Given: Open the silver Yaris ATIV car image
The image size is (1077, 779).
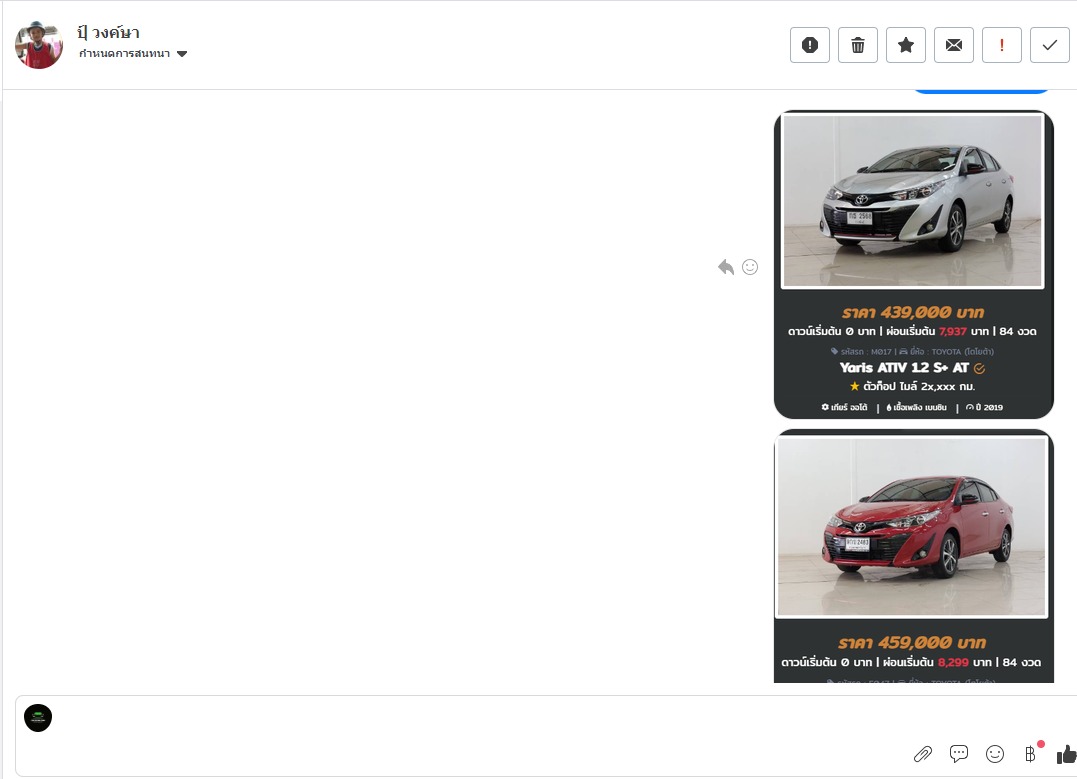Looking at the screenshot, I should (x=912, y=200).
